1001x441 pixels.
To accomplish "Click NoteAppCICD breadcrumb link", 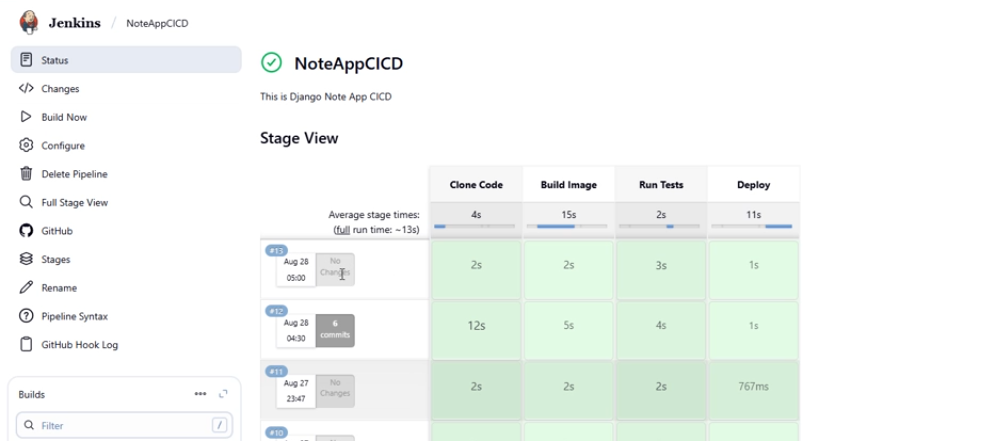I will click(x=157, y=24).
